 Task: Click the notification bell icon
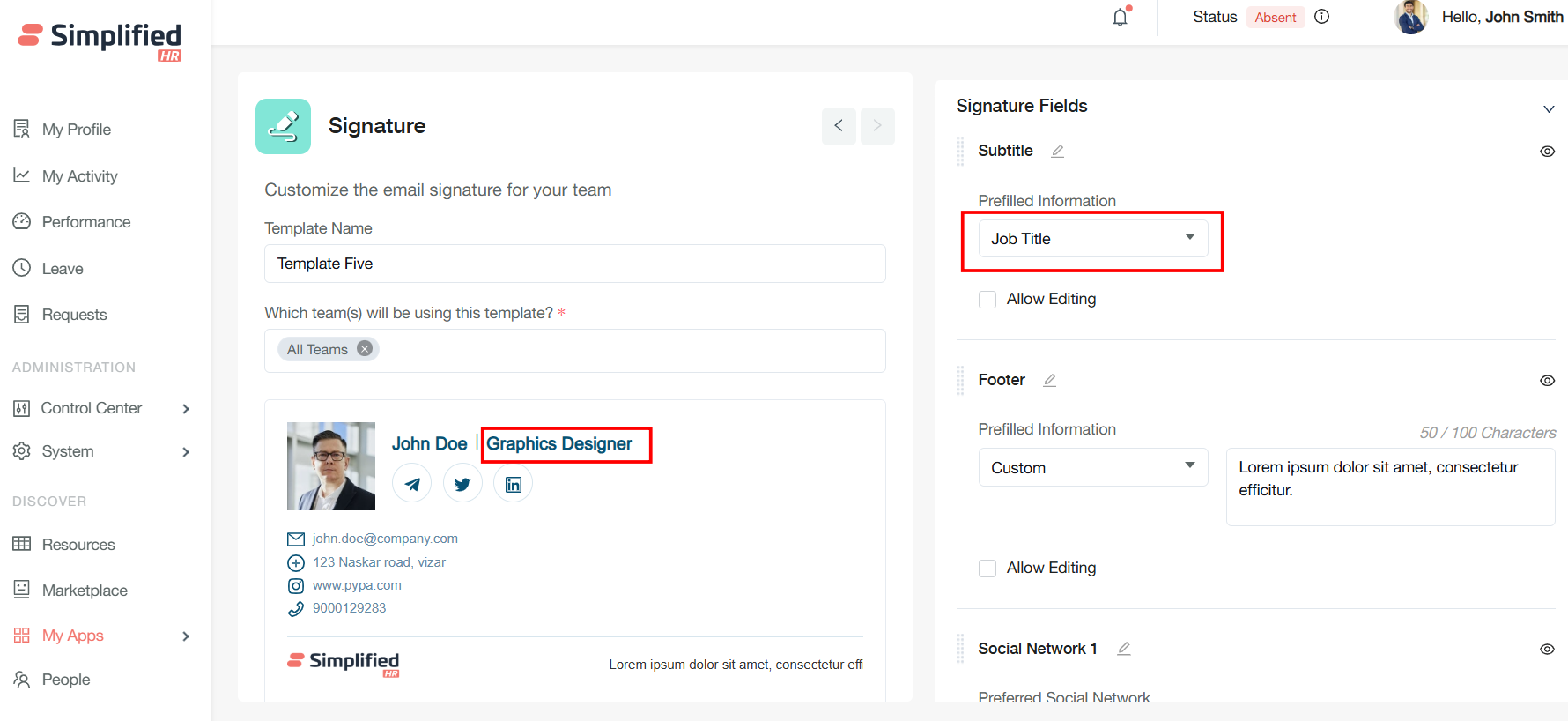[x=1120, y=18]
